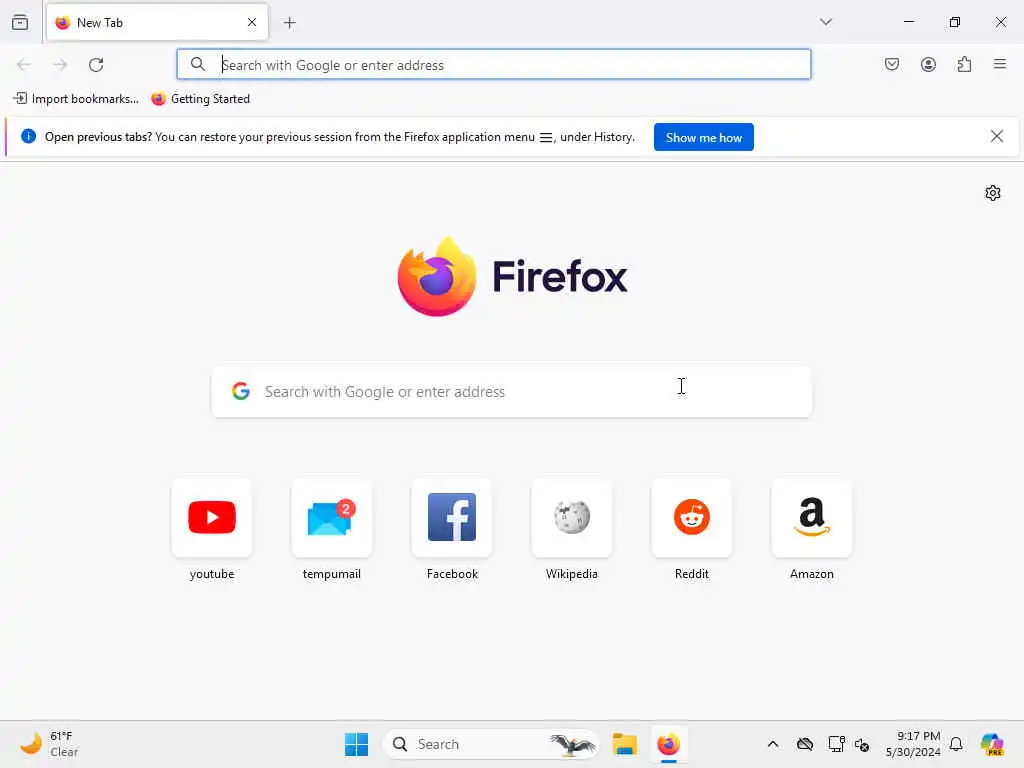Show hidden system tray icons chevron
Screen dimensions: 1024x768
773,744
